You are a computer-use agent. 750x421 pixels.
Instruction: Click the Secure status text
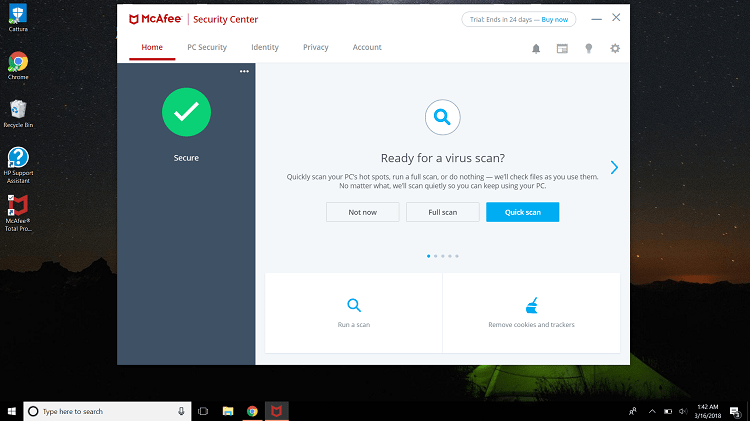pos(186,158)
